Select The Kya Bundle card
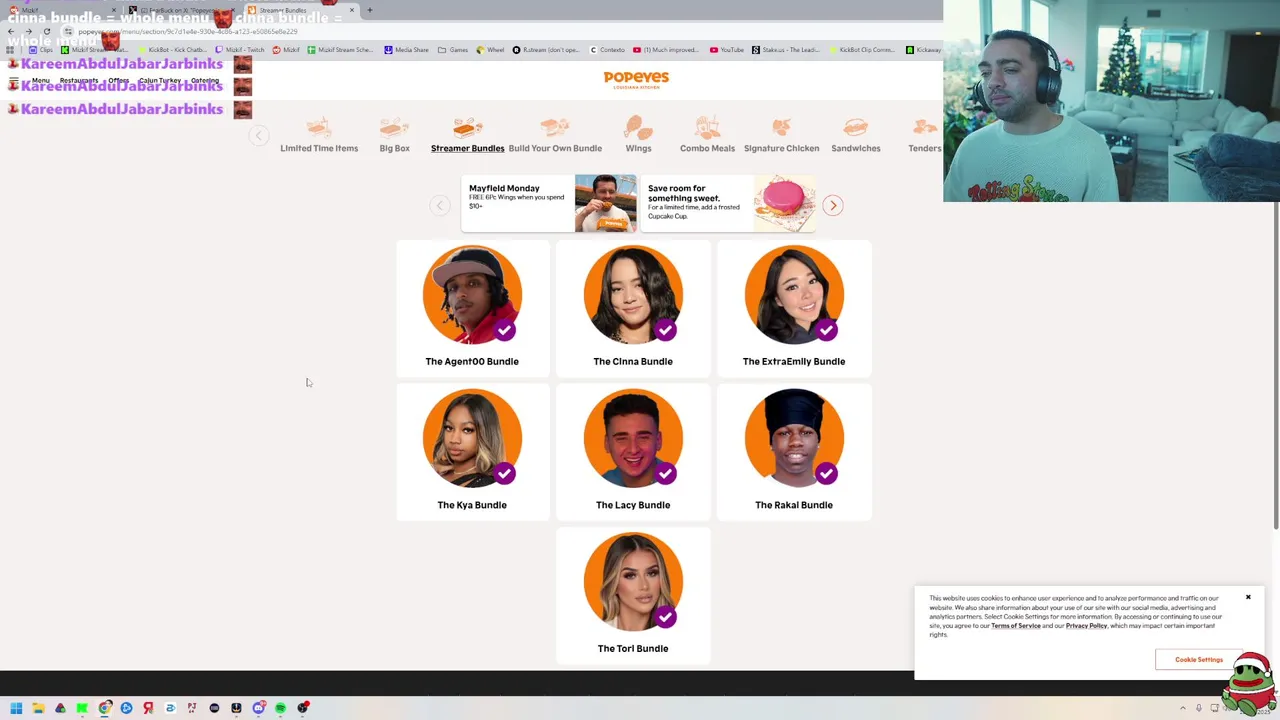 (x=472, y=452)
